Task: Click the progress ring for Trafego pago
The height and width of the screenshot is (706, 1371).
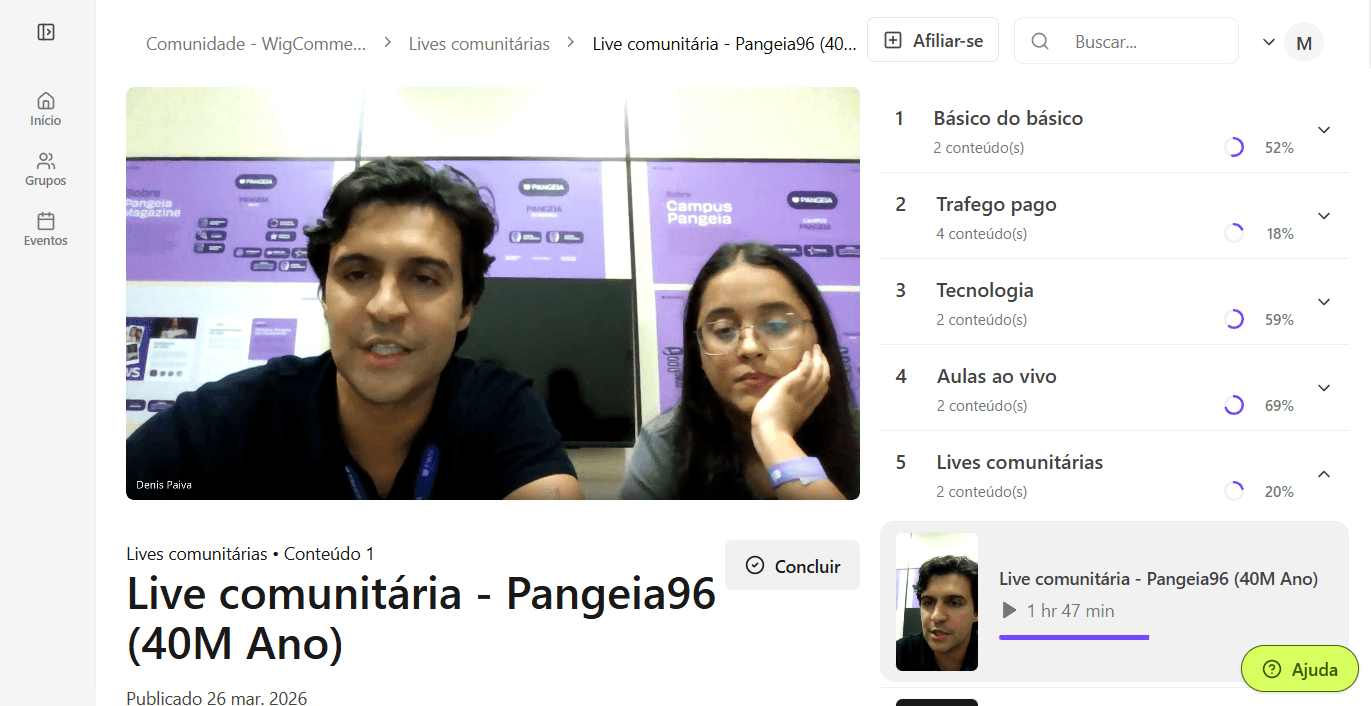Action: click(1234, 233)
